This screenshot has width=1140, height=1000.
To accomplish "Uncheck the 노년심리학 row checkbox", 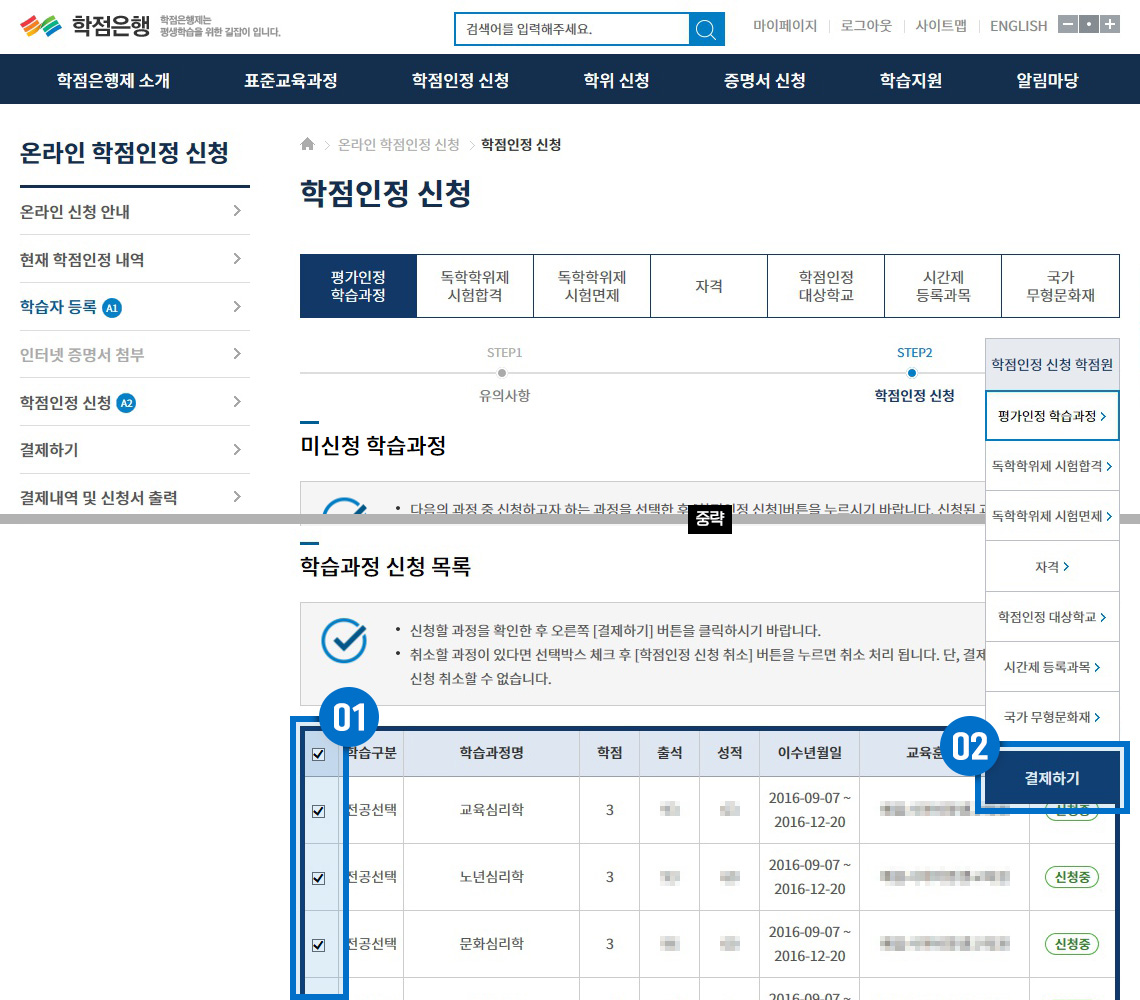I will (319, 878).
